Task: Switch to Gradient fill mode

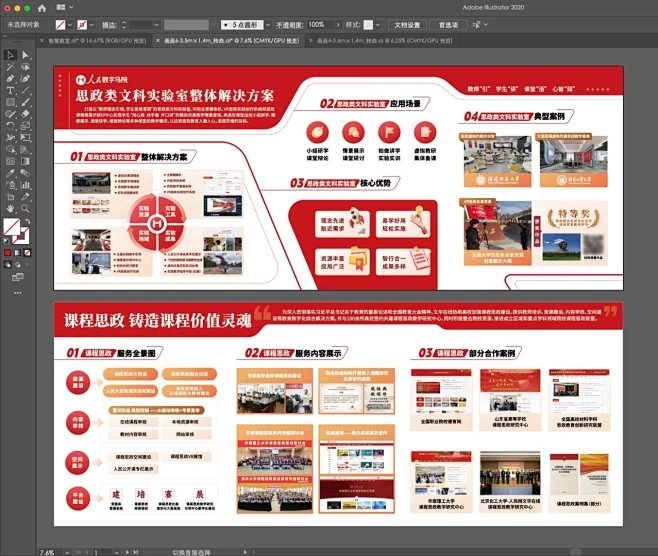Action: coord(16,252)
